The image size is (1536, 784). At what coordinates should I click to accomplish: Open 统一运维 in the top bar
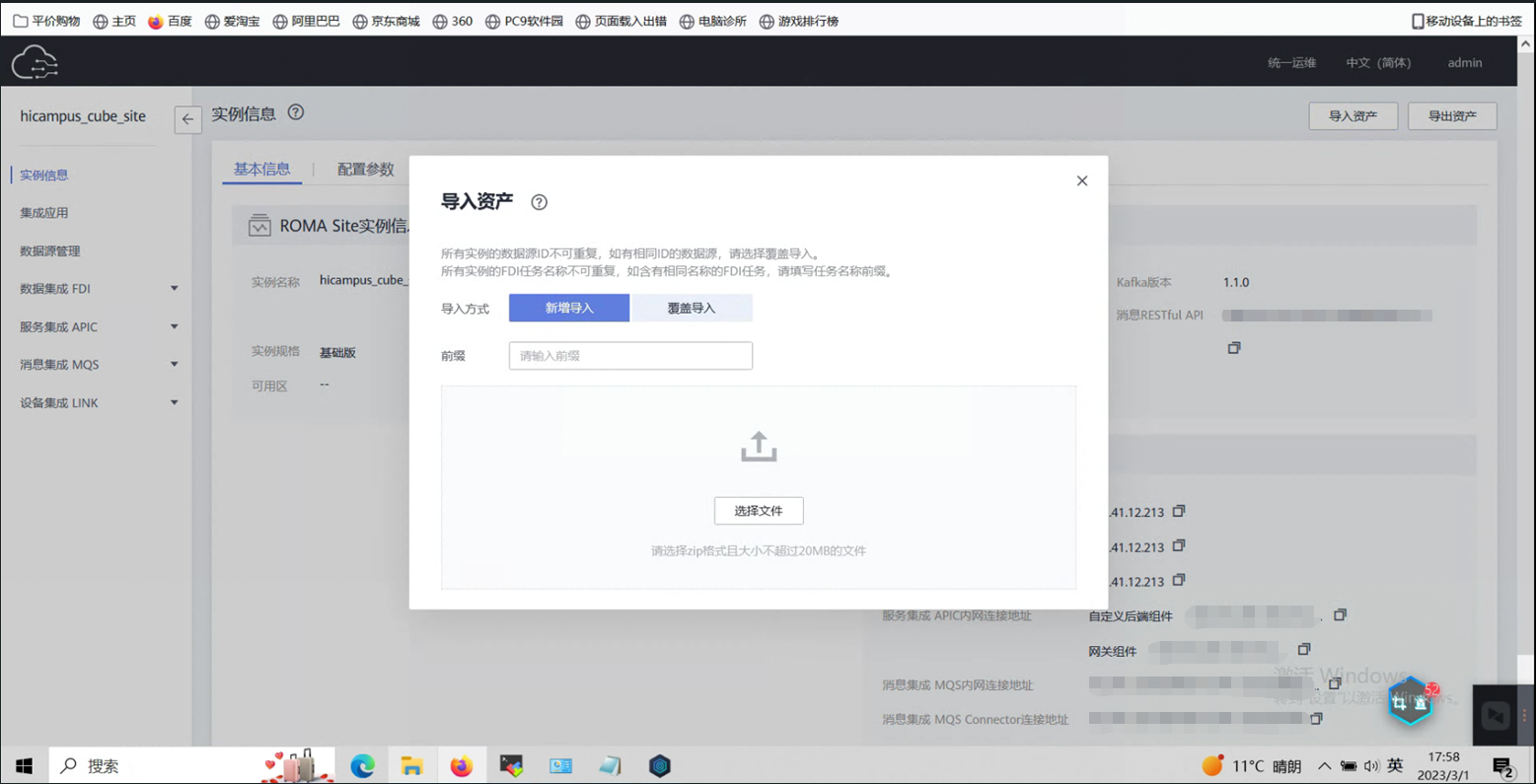(x=1291, y=63)
